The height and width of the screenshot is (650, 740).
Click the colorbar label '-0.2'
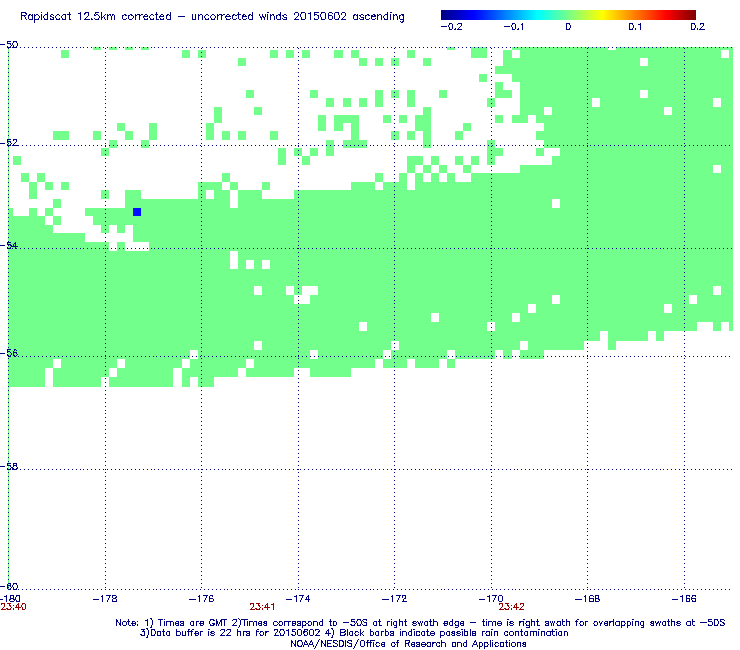click(x=452, y=27)
